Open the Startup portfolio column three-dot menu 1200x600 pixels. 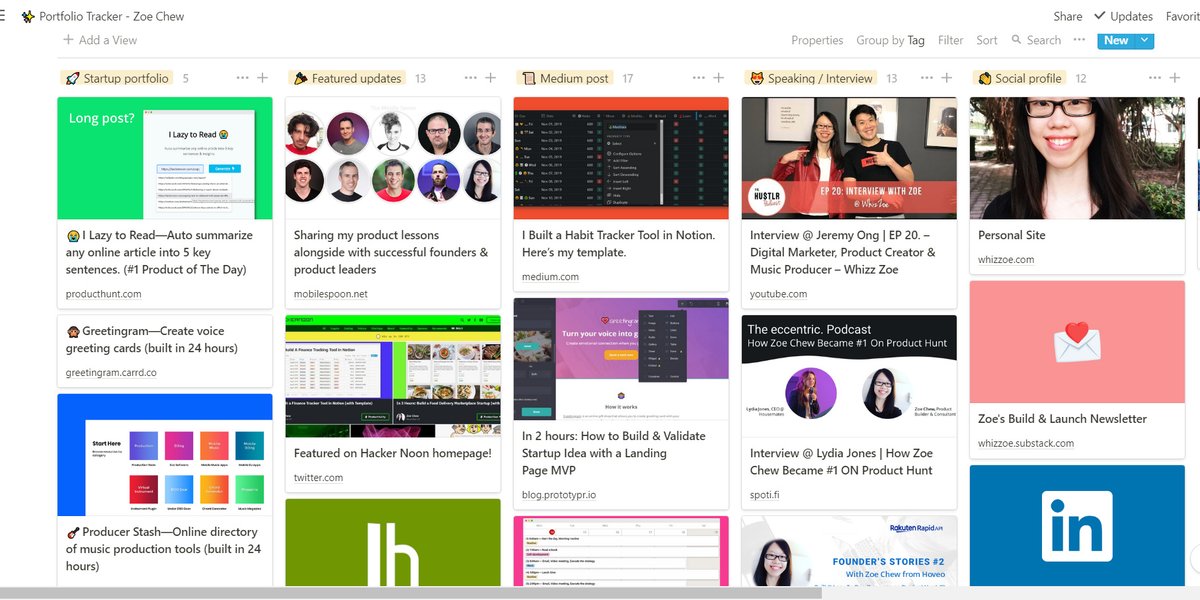tap(242, 78)
